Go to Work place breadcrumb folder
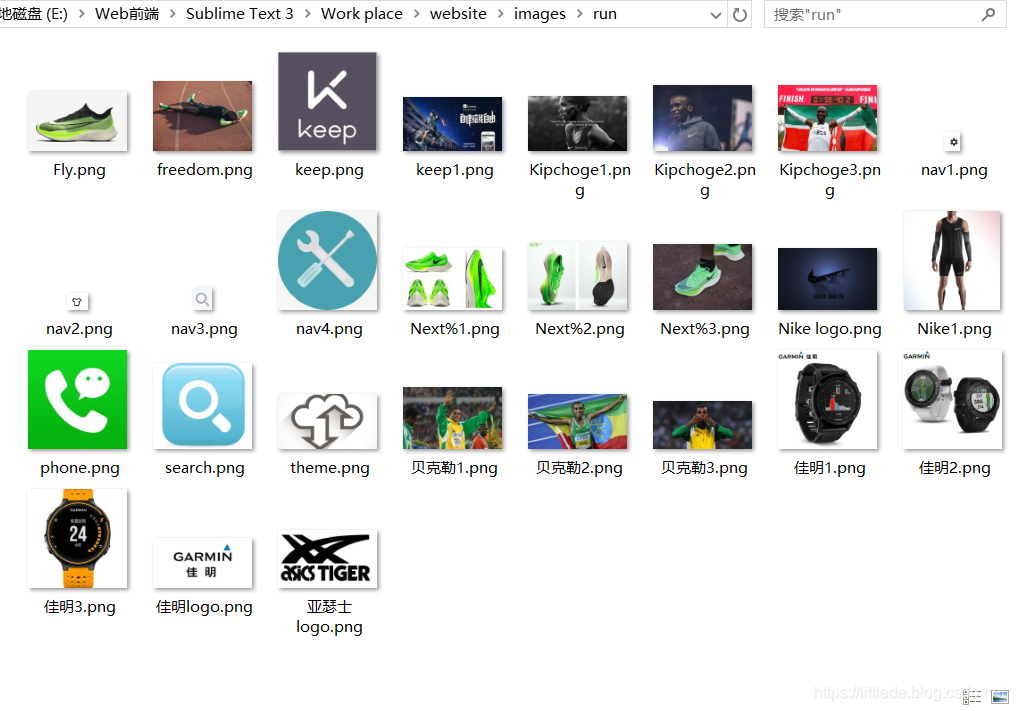This screenshot has width=1016, height=711. [362, 14]
